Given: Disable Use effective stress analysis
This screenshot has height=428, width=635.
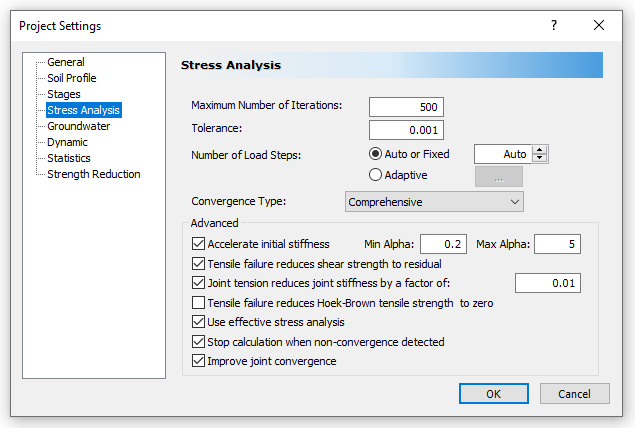Looking at the screenshot, I should point(197,322).
